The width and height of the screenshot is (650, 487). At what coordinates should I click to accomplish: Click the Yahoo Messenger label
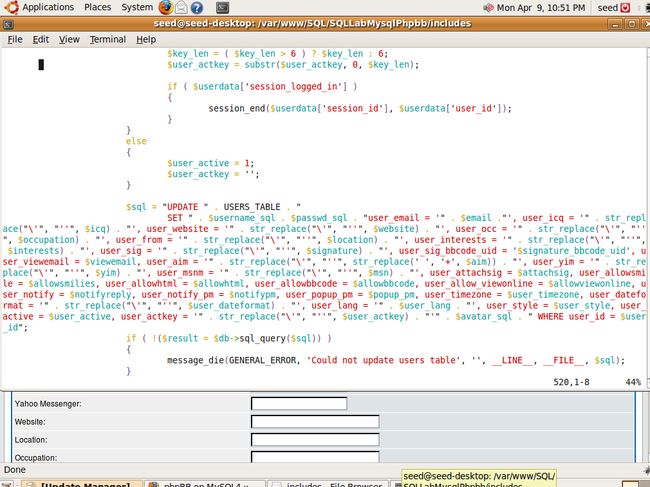click(x=48, y=404)
